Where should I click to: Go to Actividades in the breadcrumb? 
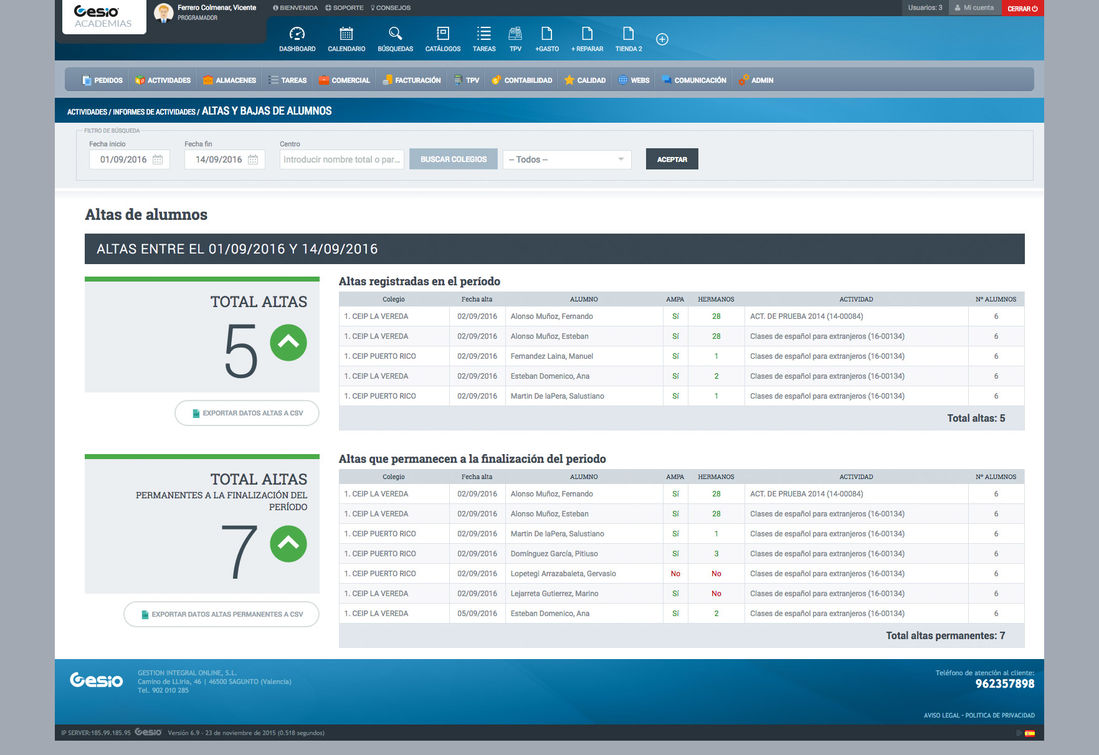pos(87,112)
